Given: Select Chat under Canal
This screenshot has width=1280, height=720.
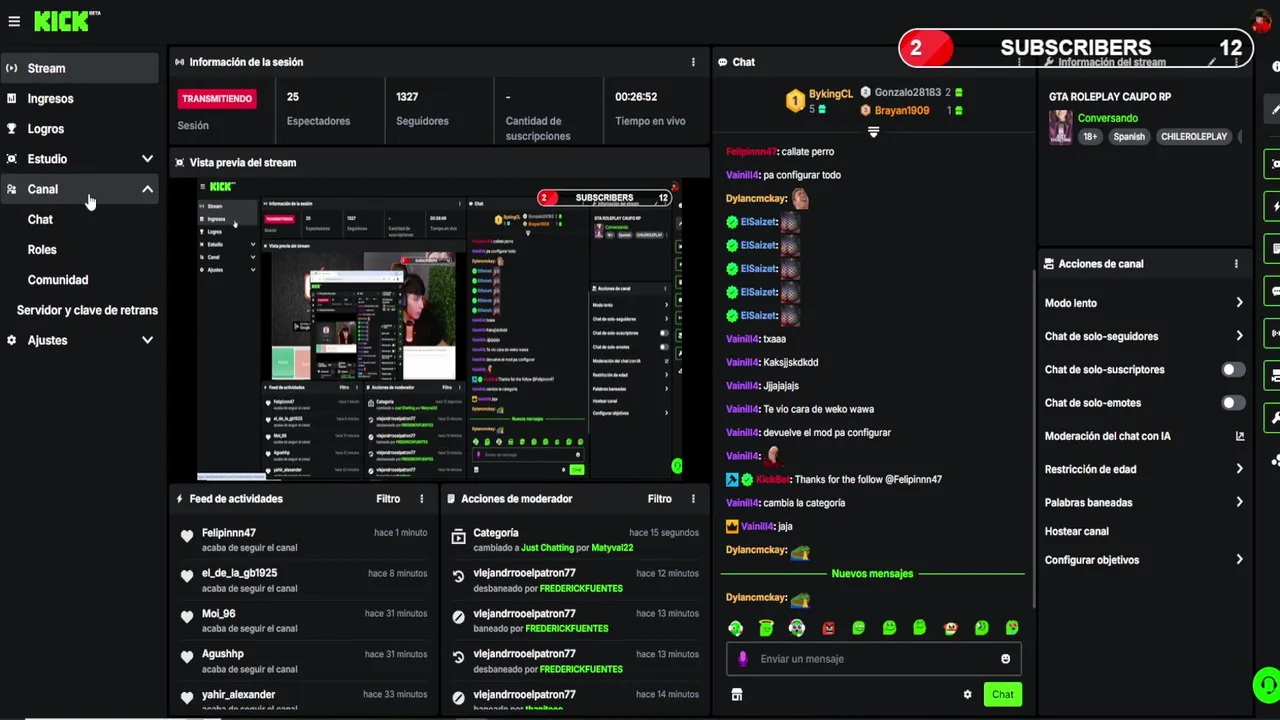Looking at the screenshot, I should [40, 219].
